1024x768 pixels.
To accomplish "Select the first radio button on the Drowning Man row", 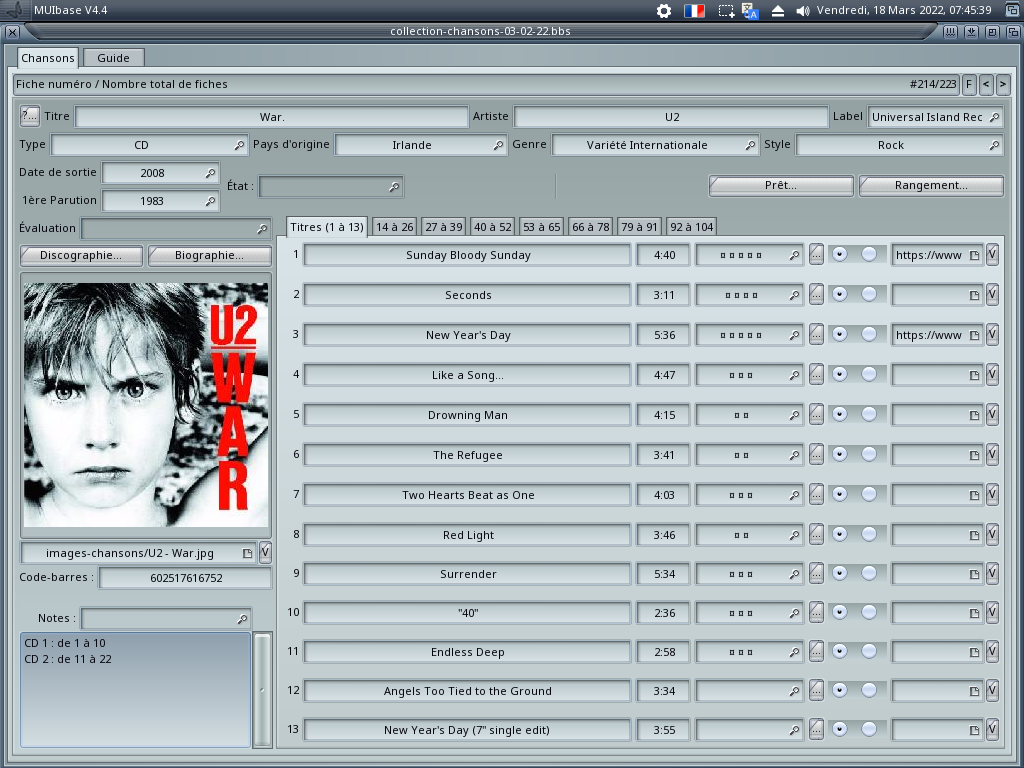I will 840,414.
